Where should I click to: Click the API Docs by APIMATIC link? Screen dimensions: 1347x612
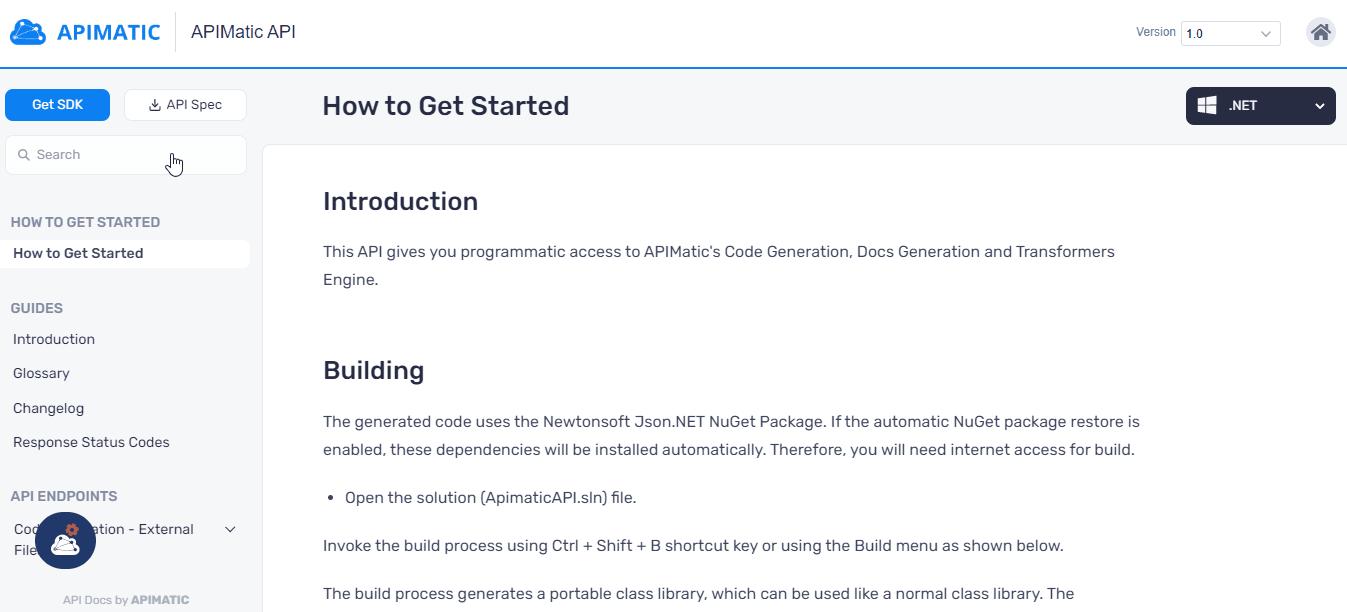point(125,599)
